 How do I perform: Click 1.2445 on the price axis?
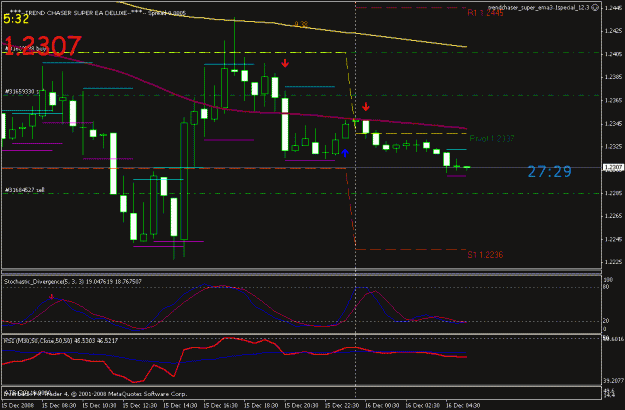[613, 8]
